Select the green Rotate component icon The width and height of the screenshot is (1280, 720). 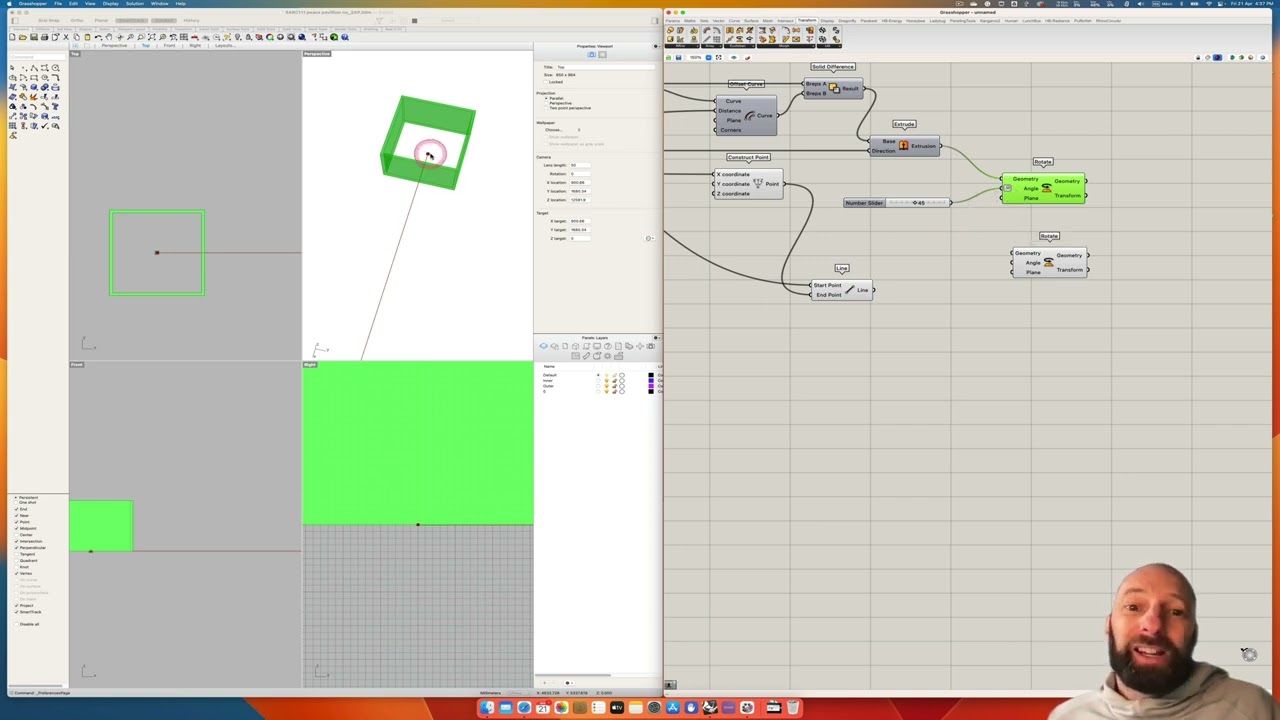point(1047,188)
